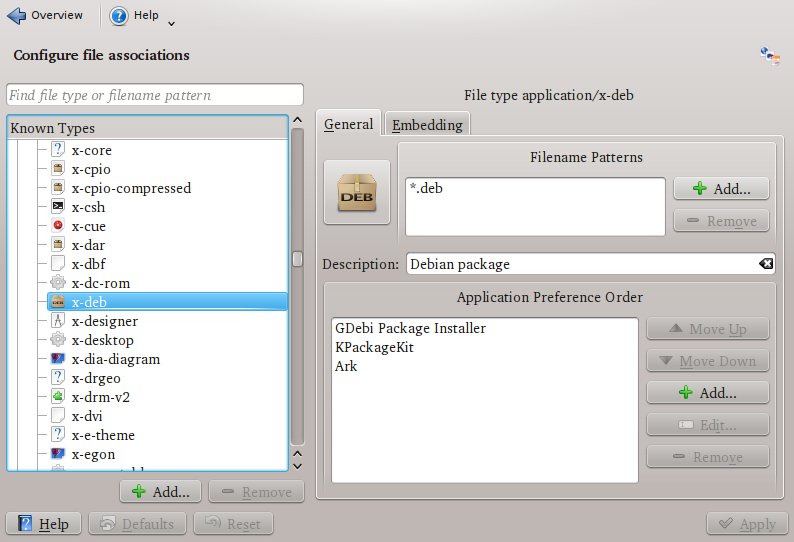Select x-cpio-compressed in Known Types
Screen dimensions: 794x542
click(x=131, y=188)
